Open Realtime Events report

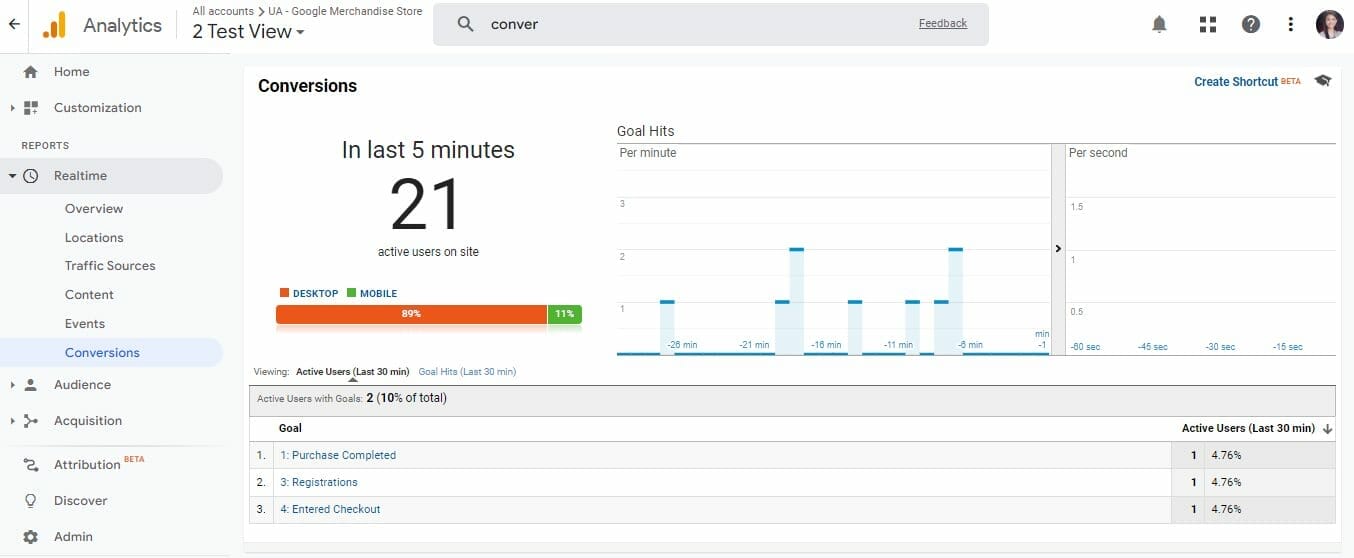point(85,324)
